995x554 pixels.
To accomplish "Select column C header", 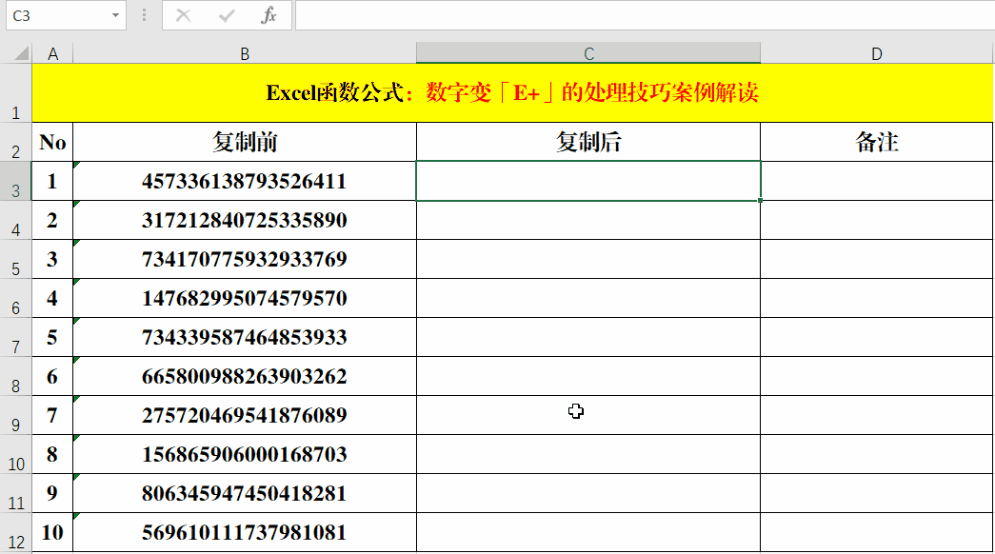I will 589,54.
